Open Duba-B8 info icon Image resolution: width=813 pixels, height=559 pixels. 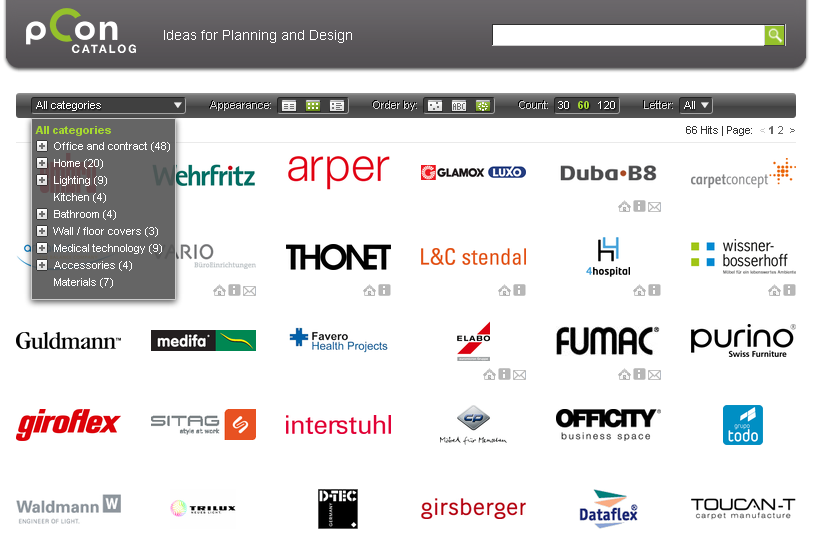pyautogui.click(x=640, y=206)
